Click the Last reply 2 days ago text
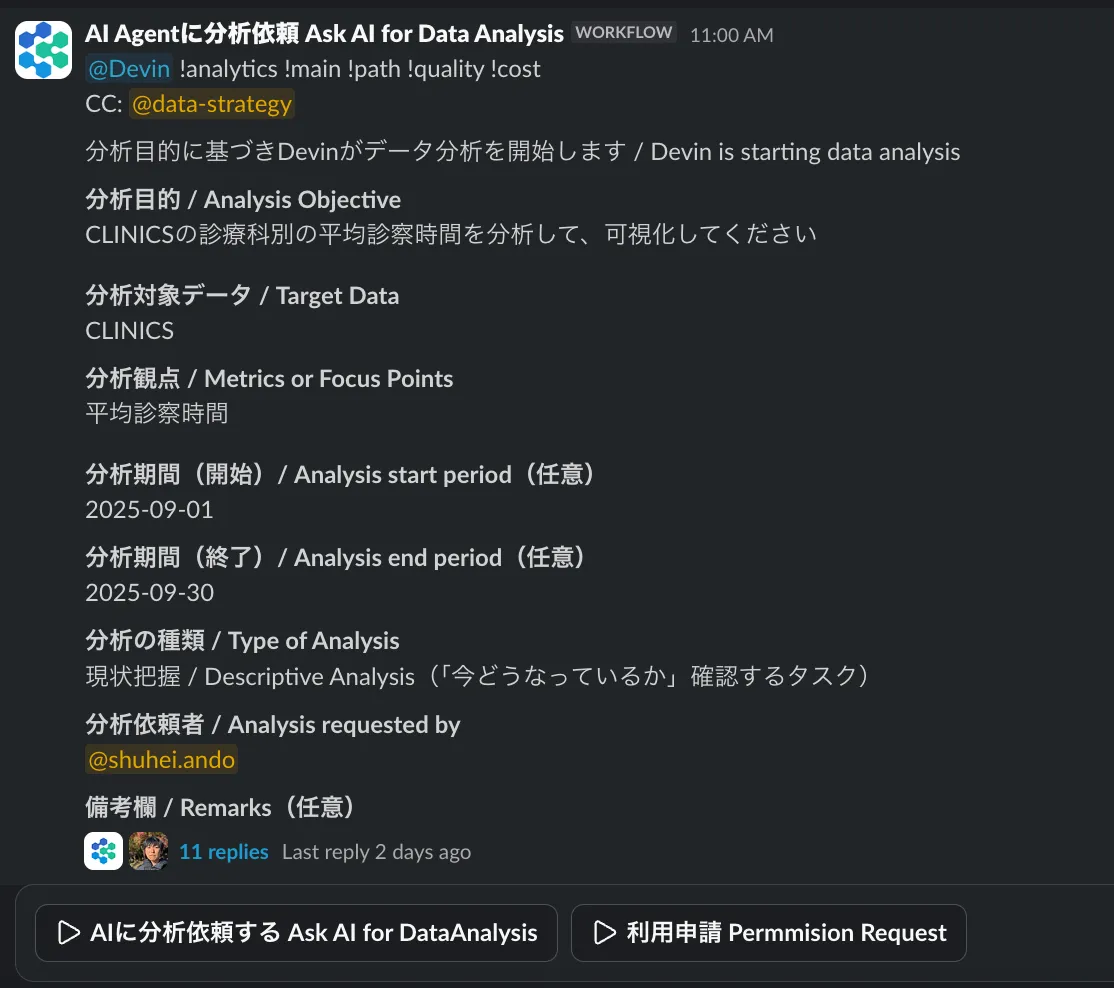 [x=376, y=851]
